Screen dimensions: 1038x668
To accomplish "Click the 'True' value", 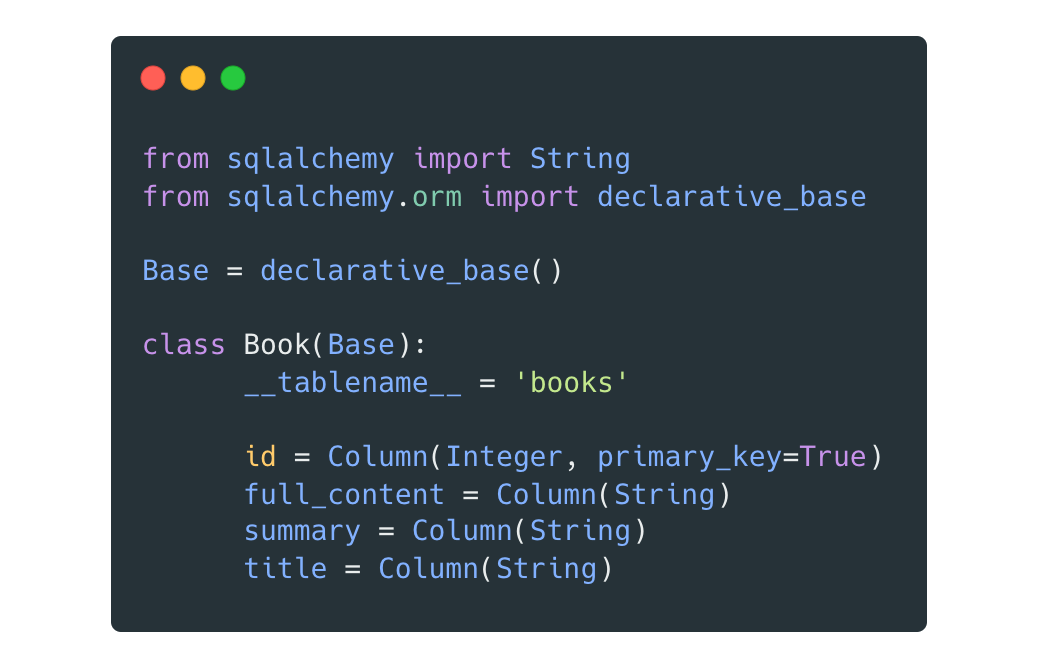I will [832, 457].
